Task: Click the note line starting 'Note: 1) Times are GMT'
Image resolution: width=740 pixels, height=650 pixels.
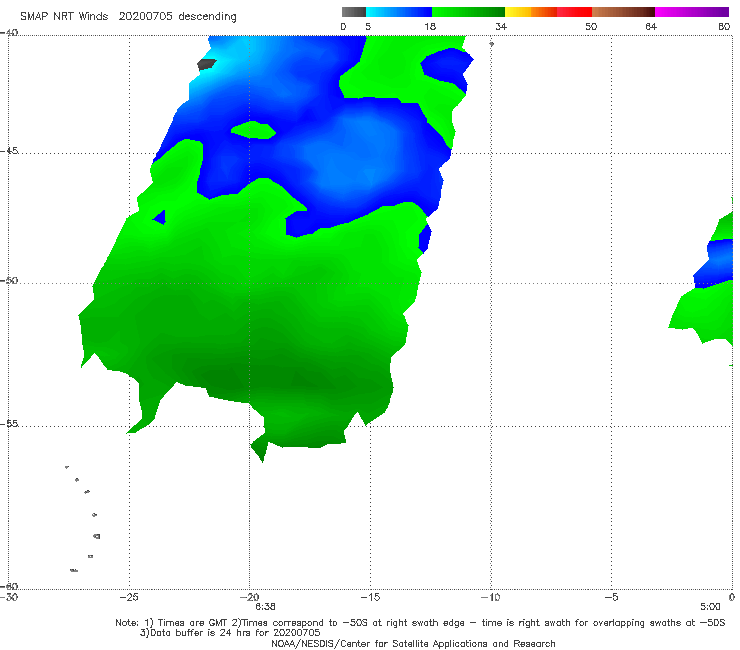Action: point(420,623)
